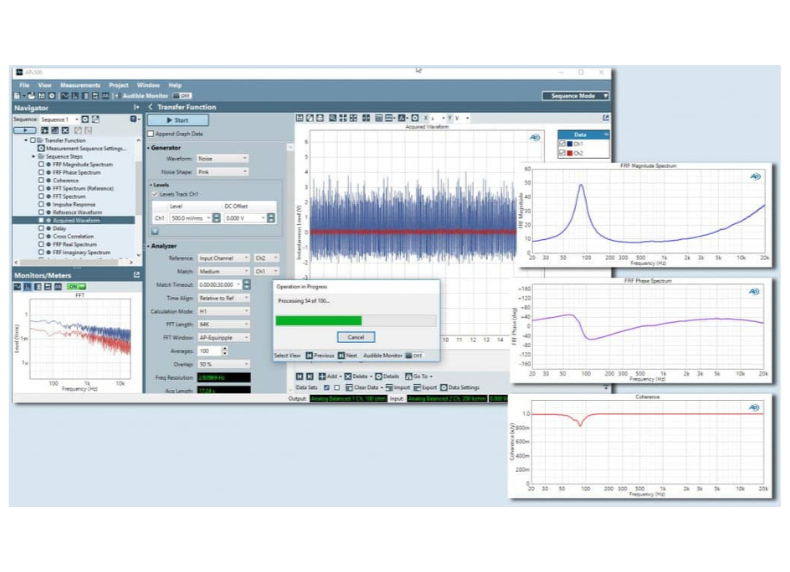The height and width of the screenshot is (572, 790).
Task: Open the Reference Input Channel dropdown
Action: tap(224, 258)
